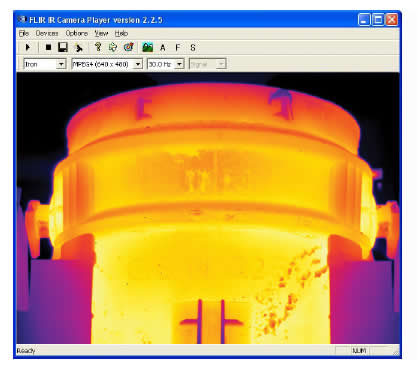Viewport: 417px width, 372px height.
Task: Open the 30.0 Hz frame rate dropdown
Action: [166, 64]
